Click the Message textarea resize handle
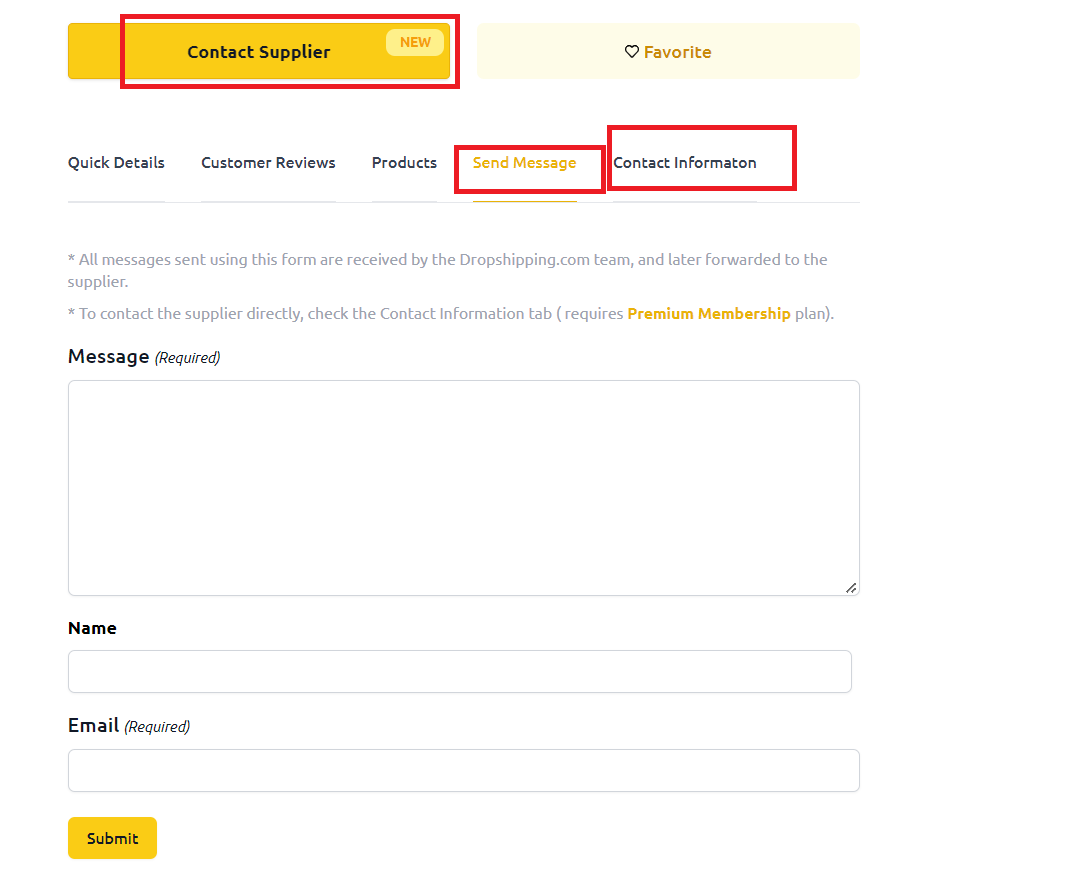This screenshot has width=1066, height=878. click(850, 588)
